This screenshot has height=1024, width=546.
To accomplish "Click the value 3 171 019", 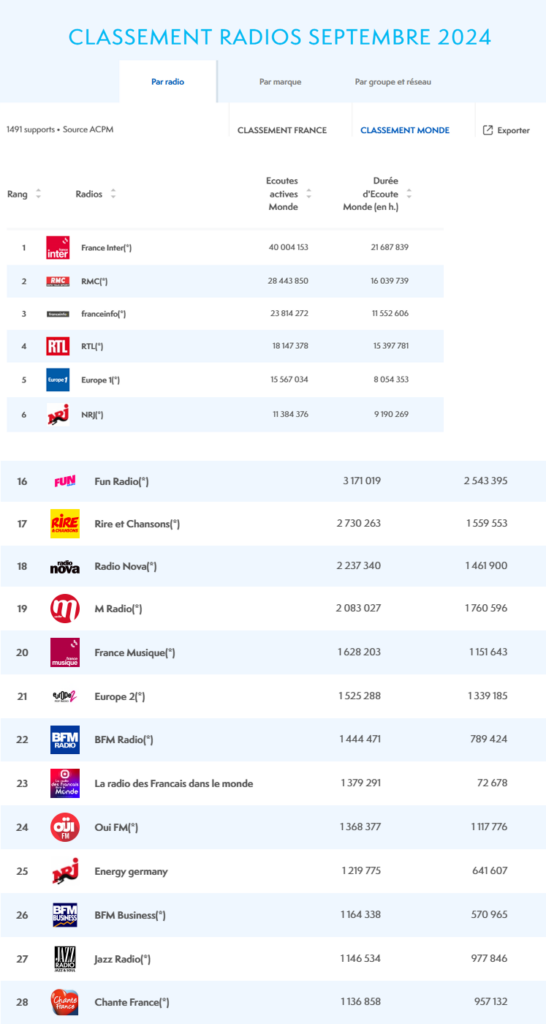I will click(x=361, y=481).
